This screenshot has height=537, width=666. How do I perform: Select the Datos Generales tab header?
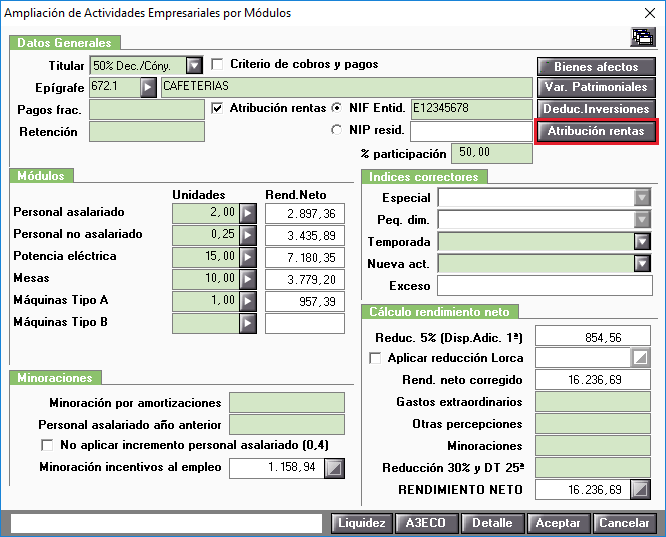pos(65,43)
